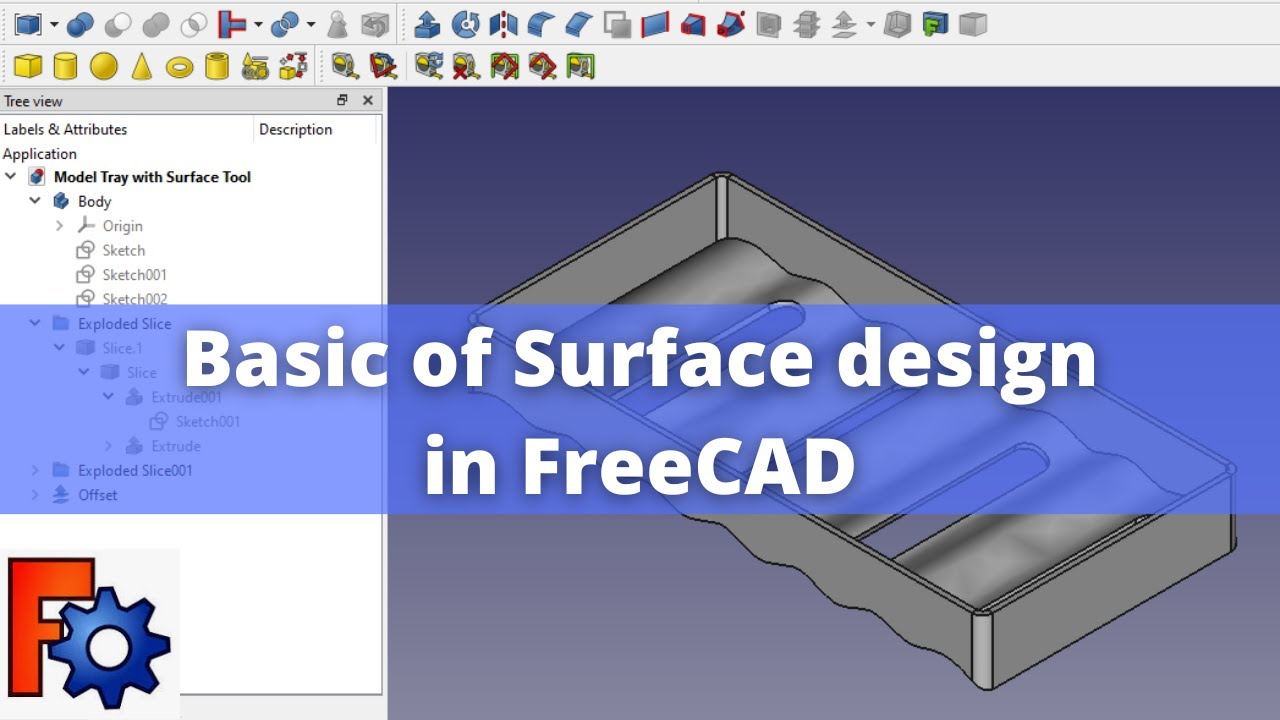This screenshot has width=1280, height=720.
Task: Create a Tube primitive
Action: pos(217,66)
